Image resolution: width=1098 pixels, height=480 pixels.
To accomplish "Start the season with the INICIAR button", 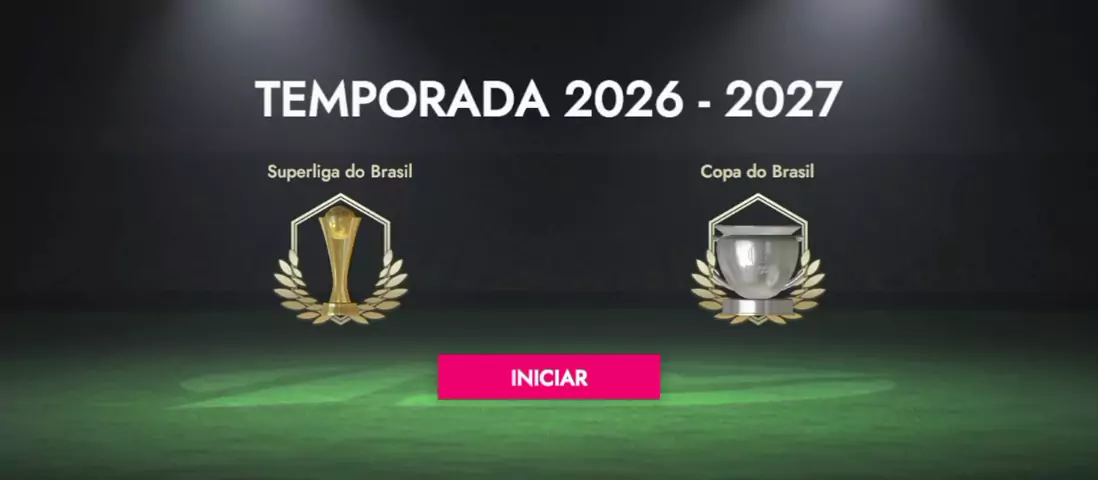I will tap(548, 377).
